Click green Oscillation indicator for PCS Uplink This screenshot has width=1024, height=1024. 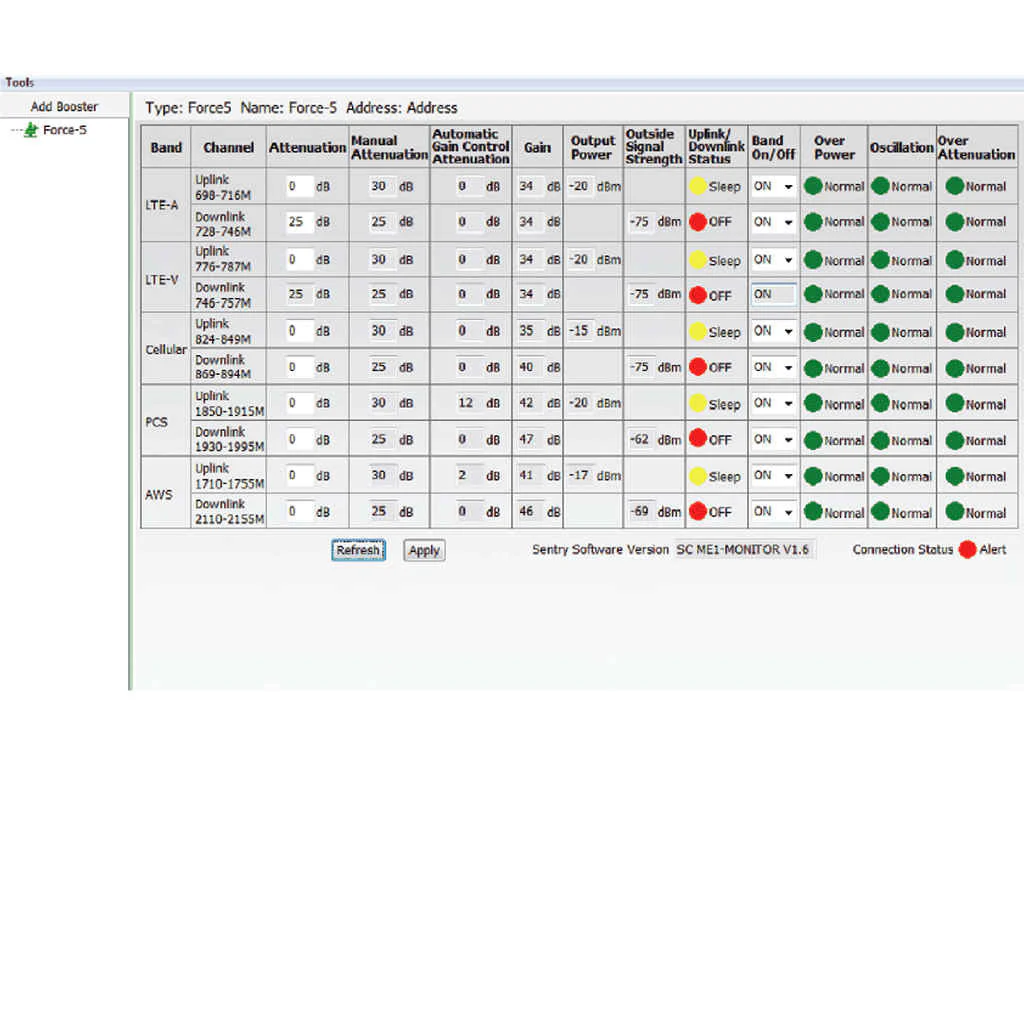click(880, 404)
